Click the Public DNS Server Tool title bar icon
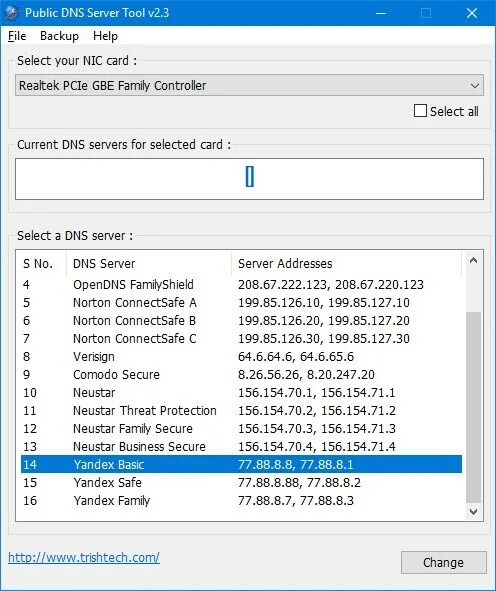This screenshot has height=591, width=496. pos(11,13)
